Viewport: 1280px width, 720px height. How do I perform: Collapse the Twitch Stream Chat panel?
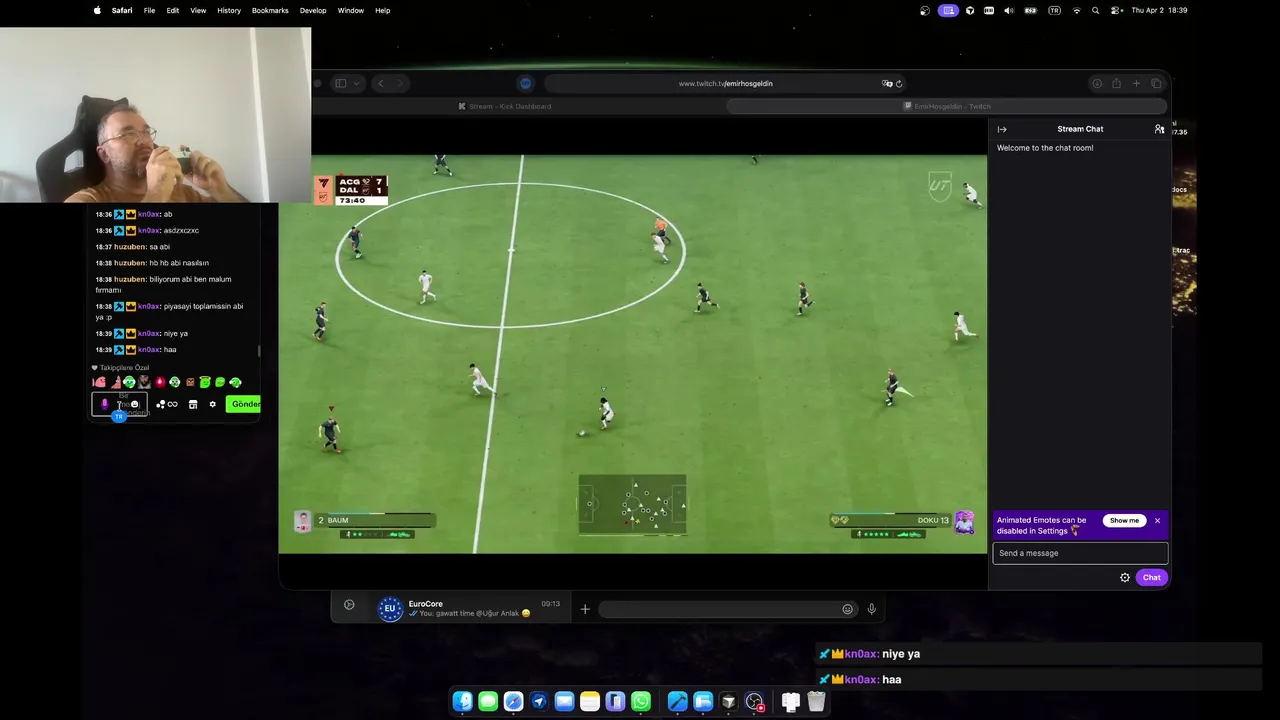(1002, 129)
